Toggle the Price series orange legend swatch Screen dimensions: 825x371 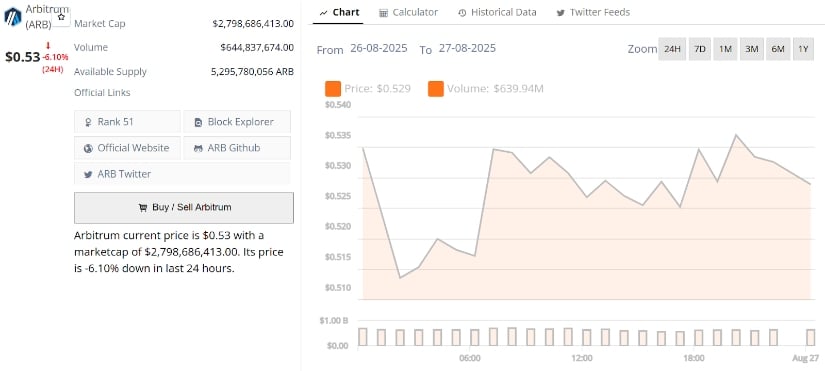(333, 89)
